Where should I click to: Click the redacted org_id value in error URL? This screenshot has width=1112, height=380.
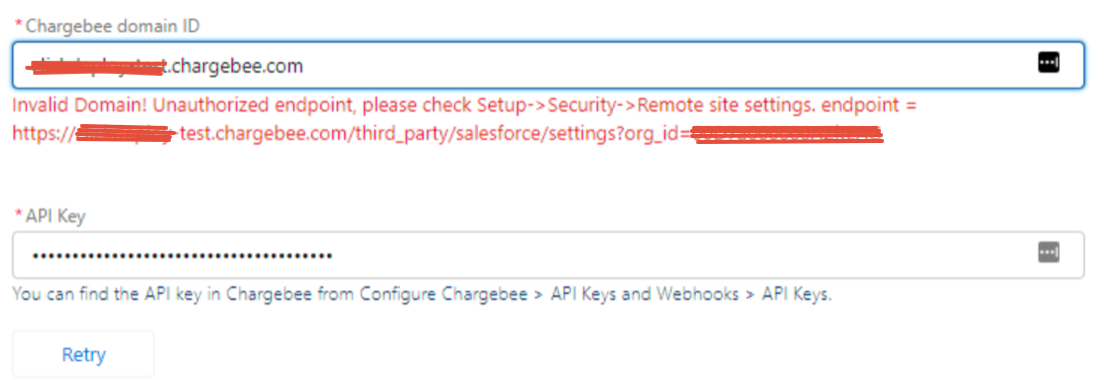click(x=786, y=133)
